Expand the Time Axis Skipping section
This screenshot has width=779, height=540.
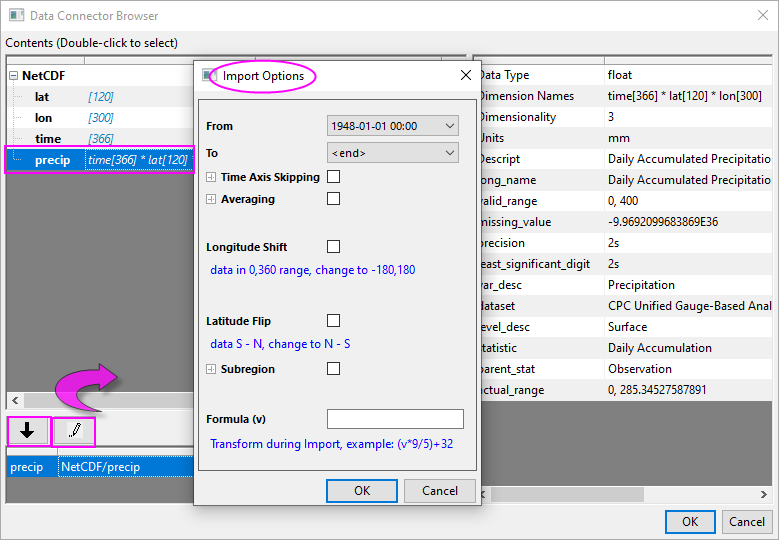click(x=211, y=177)
